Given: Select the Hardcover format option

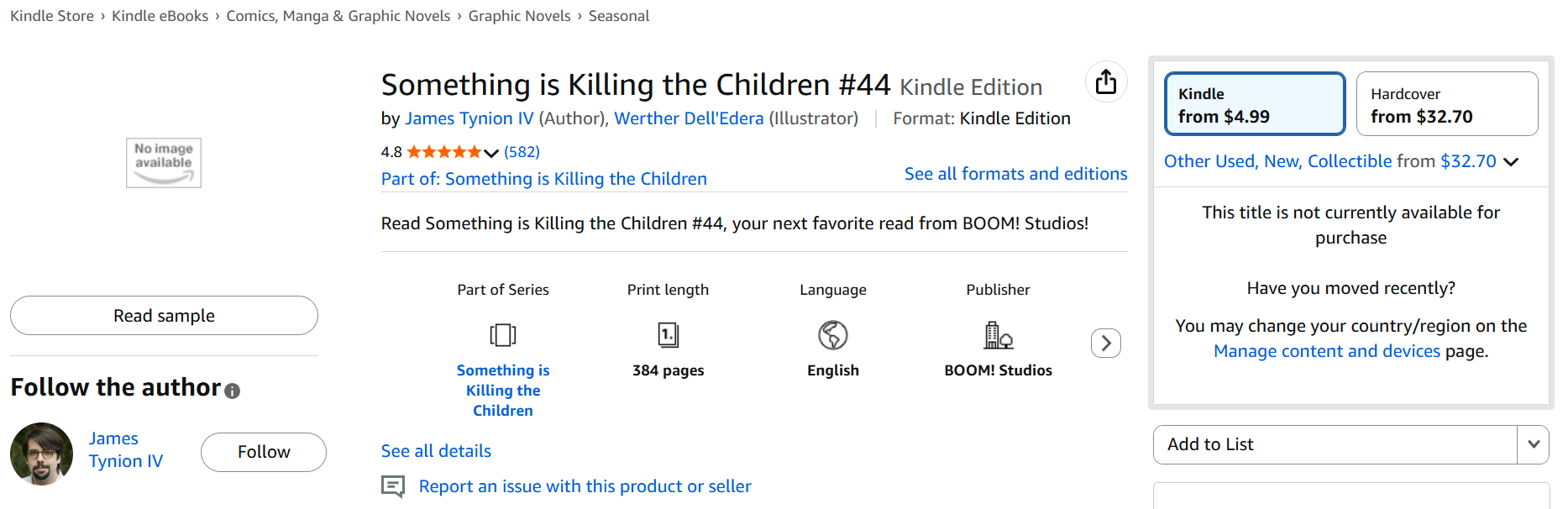Looking at the screenshot, I should [1446, 104].
